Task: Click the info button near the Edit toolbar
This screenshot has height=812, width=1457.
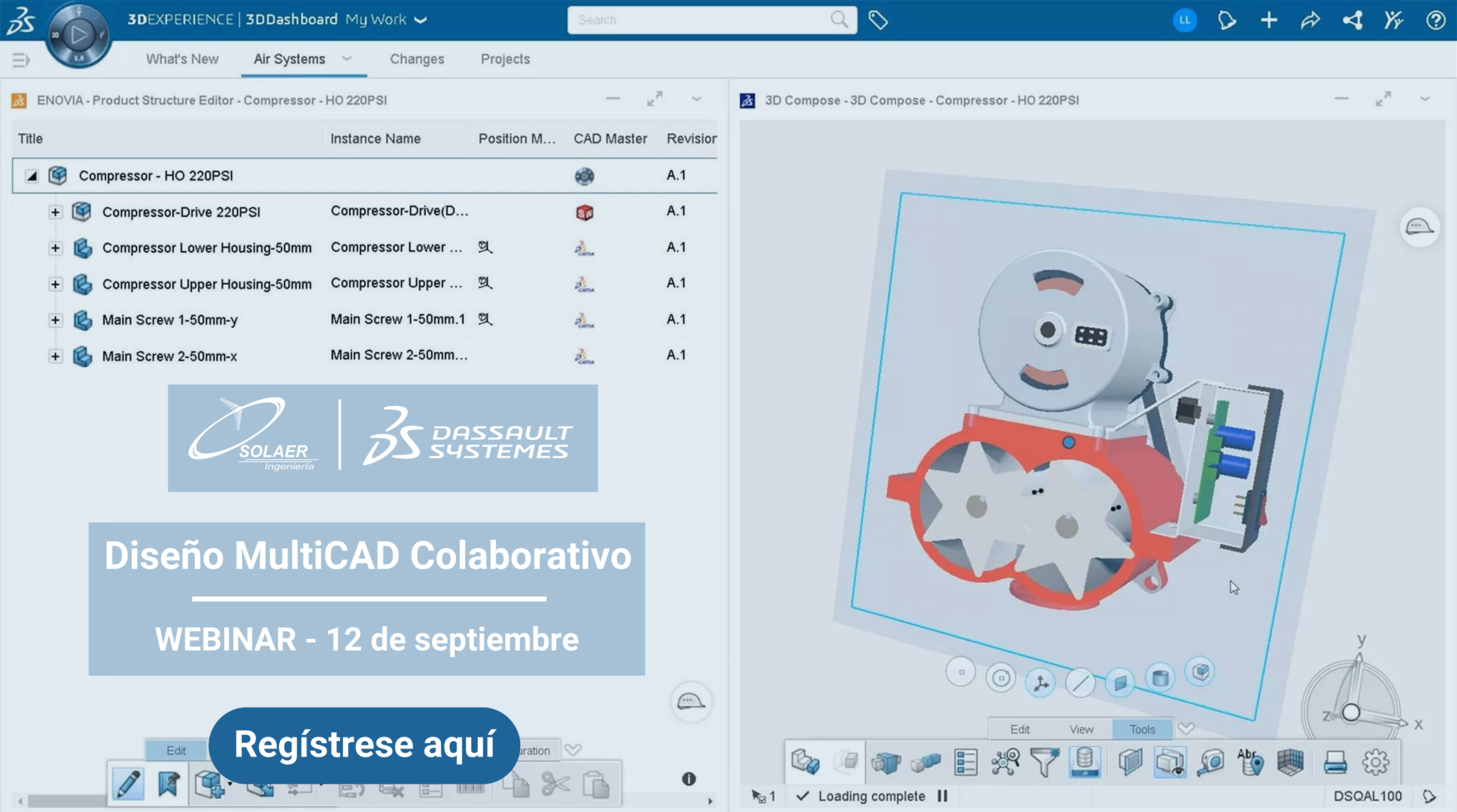Action: [689, 779]
